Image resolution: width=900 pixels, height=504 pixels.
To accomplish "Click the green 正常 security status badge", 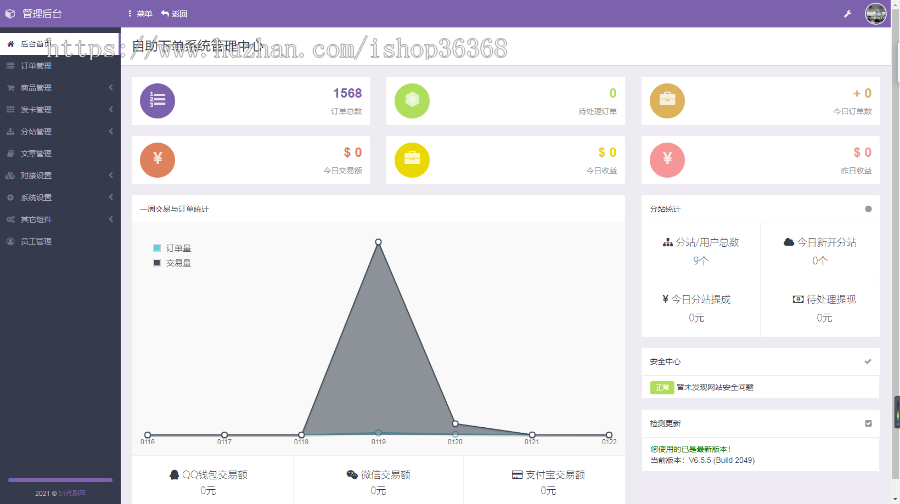I will pyautogui.click(x=661, y=387).
